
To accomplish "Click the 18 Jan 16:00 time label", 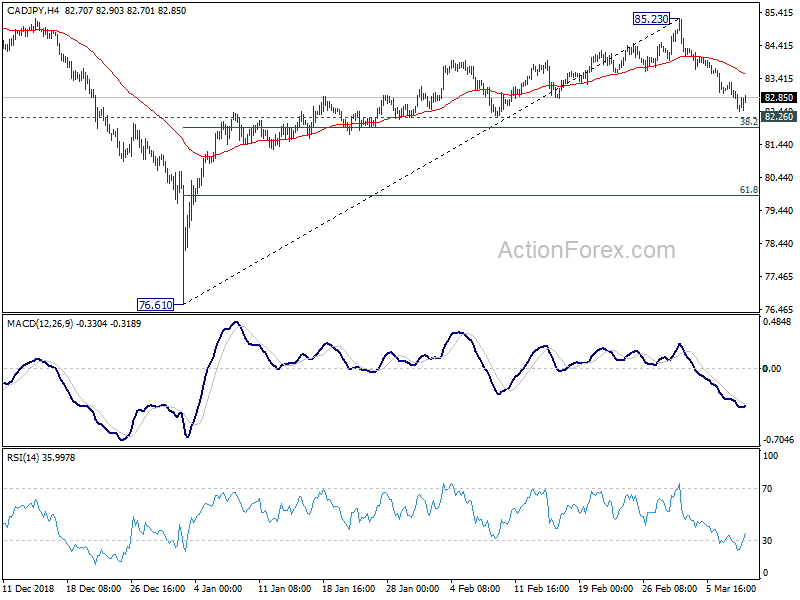I will 349,588.
